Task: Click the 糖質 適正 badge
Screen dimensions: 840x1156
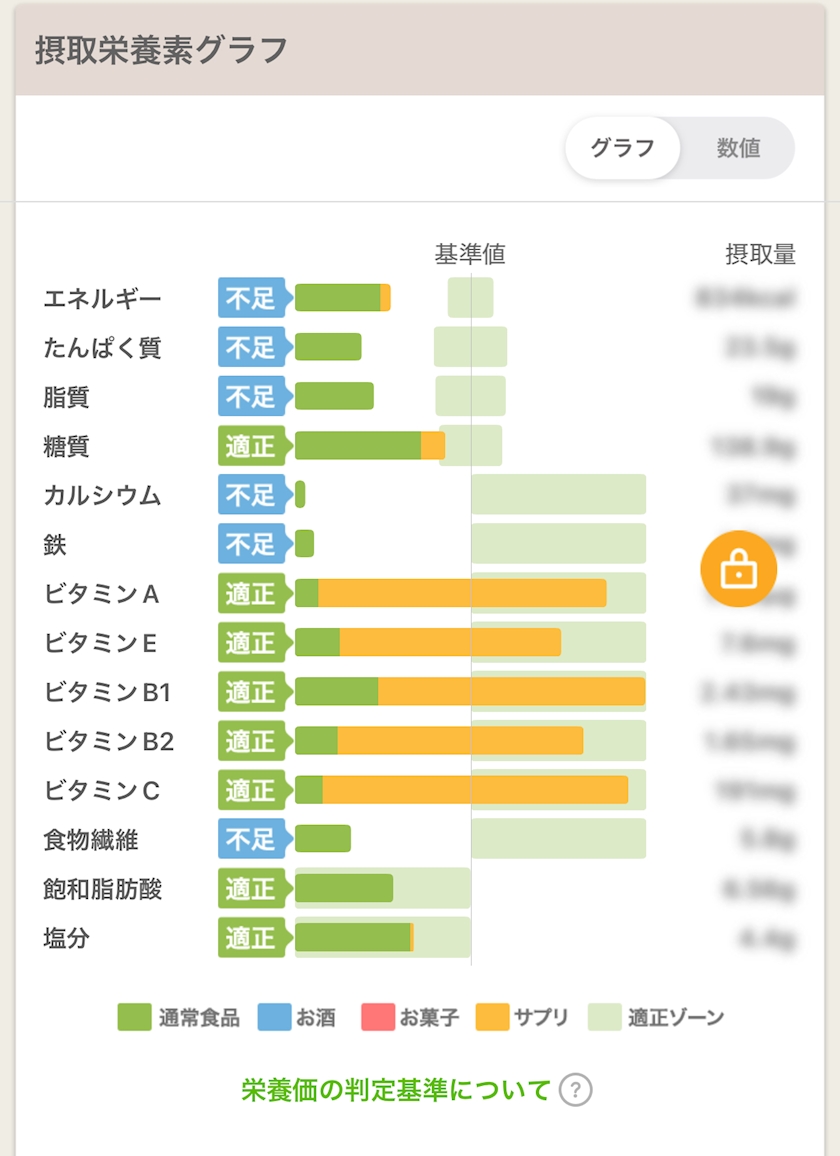Action: pos(250,446)
